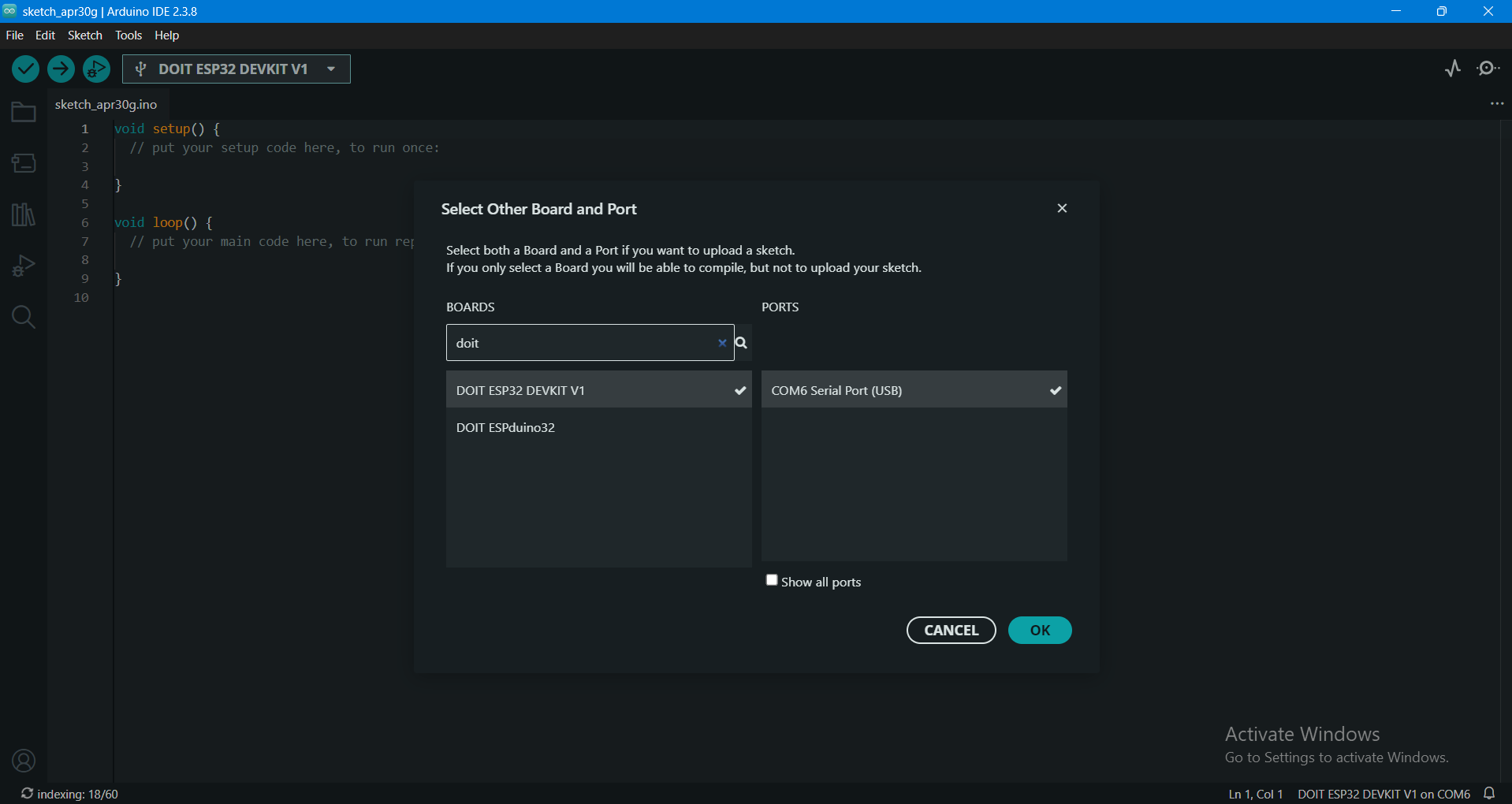Click Ln 1, Col 1 status
The height and width of the screenshot is (804, 1512).
[1256, 794]
